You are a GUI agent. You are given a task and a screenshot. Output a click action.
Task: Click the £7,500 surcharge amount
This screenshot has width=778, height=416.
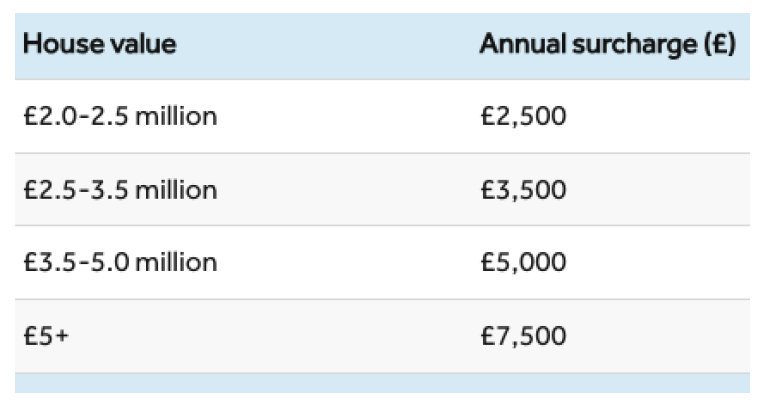coord(522,336)
